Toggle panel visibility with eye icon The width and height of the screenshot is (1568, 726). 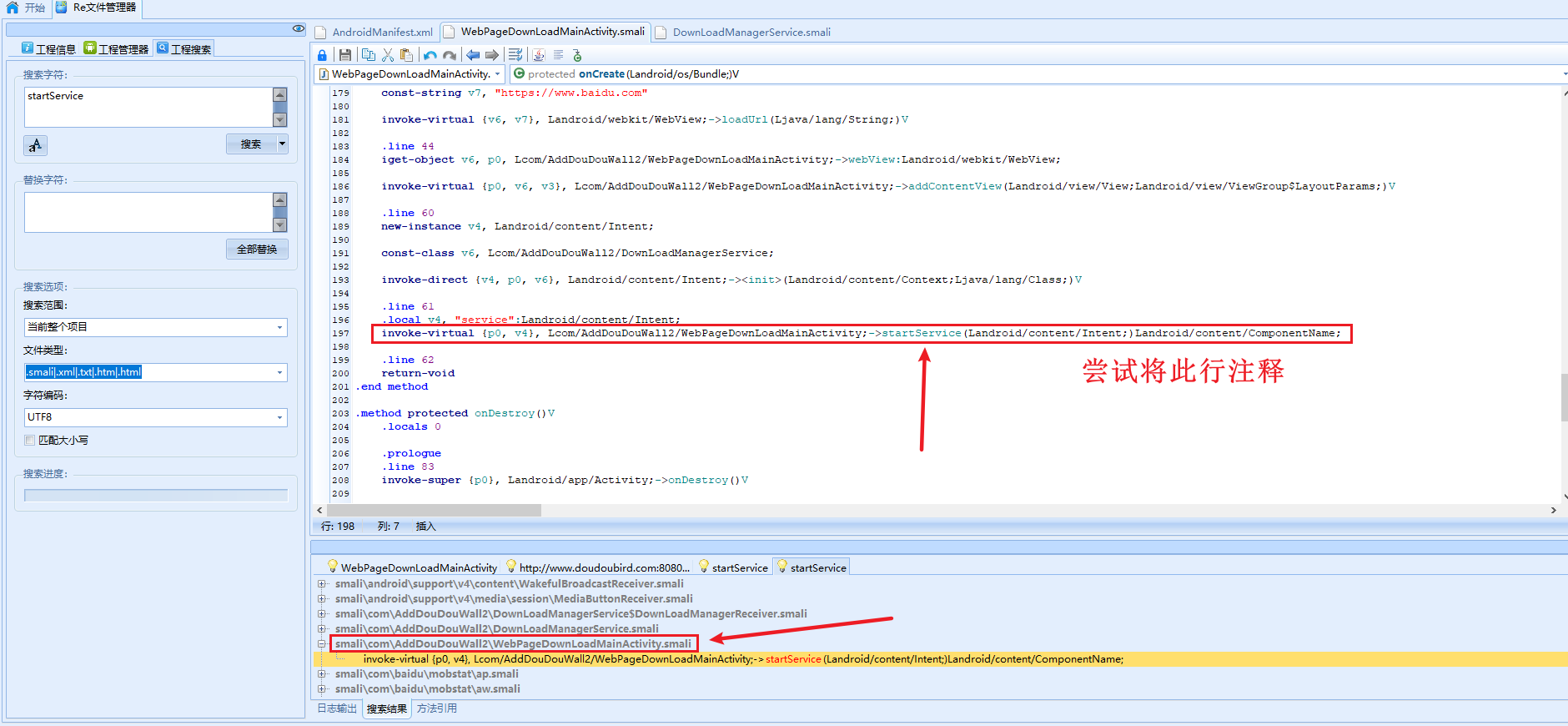click(298, 28)
